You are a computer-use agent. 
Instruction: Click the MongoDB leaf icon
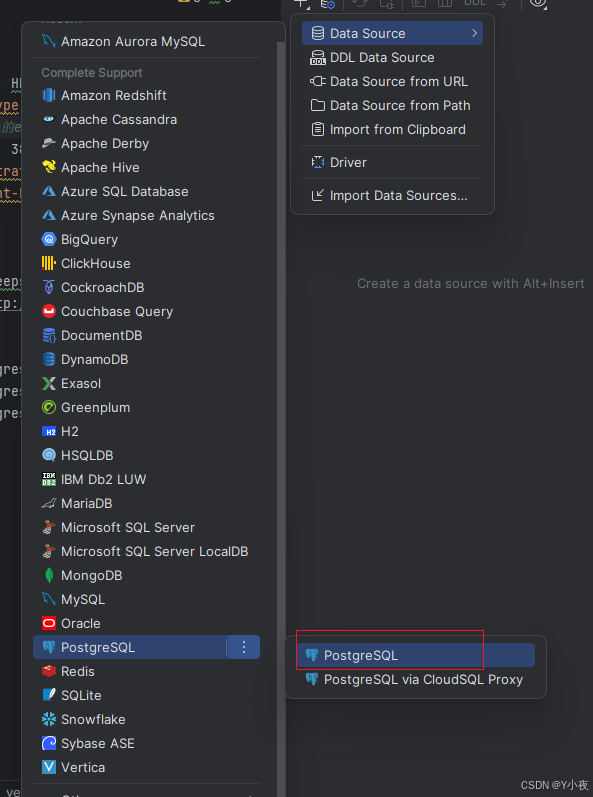coord(49,575)
